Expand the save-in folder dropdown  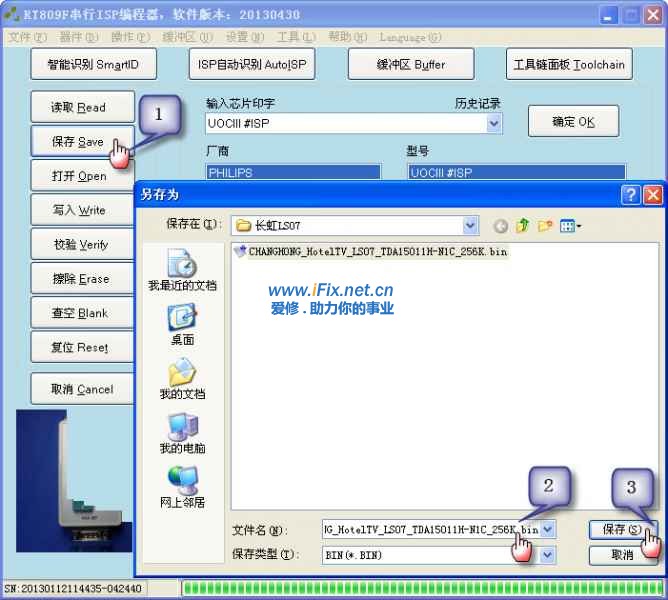[x=470, y=226]
